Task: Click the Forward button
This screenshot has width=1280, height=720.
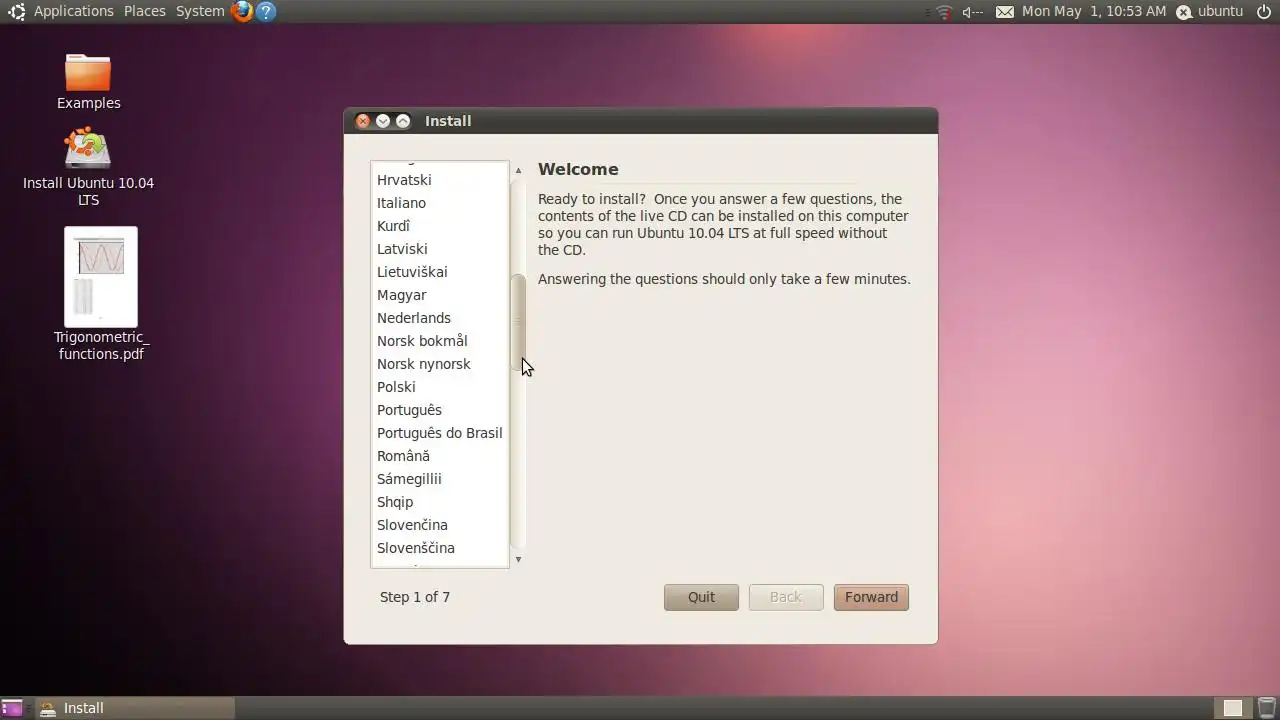Action: point(871,597)
